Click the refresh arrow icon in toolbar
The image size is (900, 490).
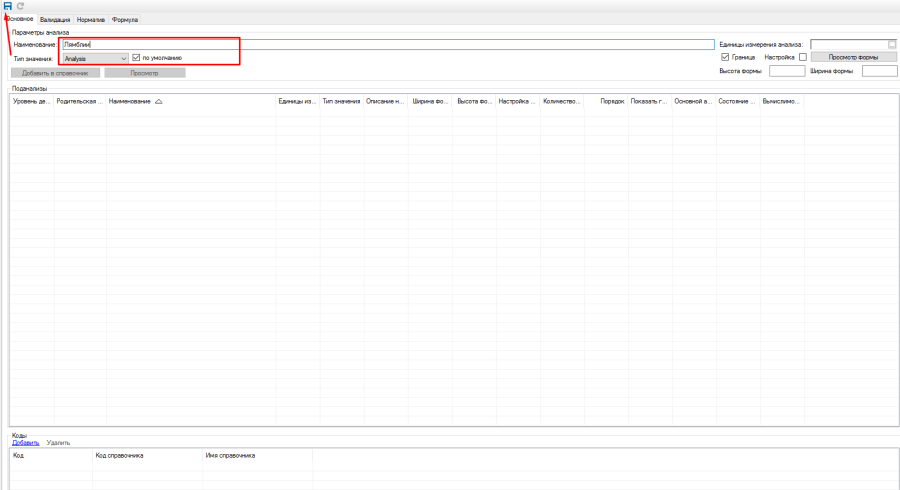[x=20, y=6]
